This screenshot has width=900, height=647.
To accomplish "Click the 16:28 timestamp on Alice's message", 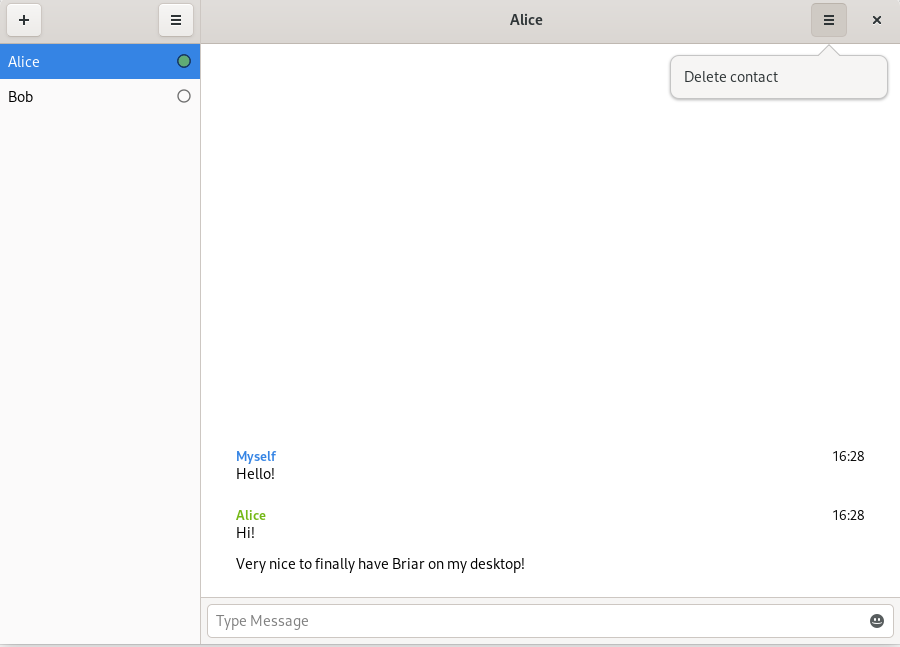I will tap(848, 515).
